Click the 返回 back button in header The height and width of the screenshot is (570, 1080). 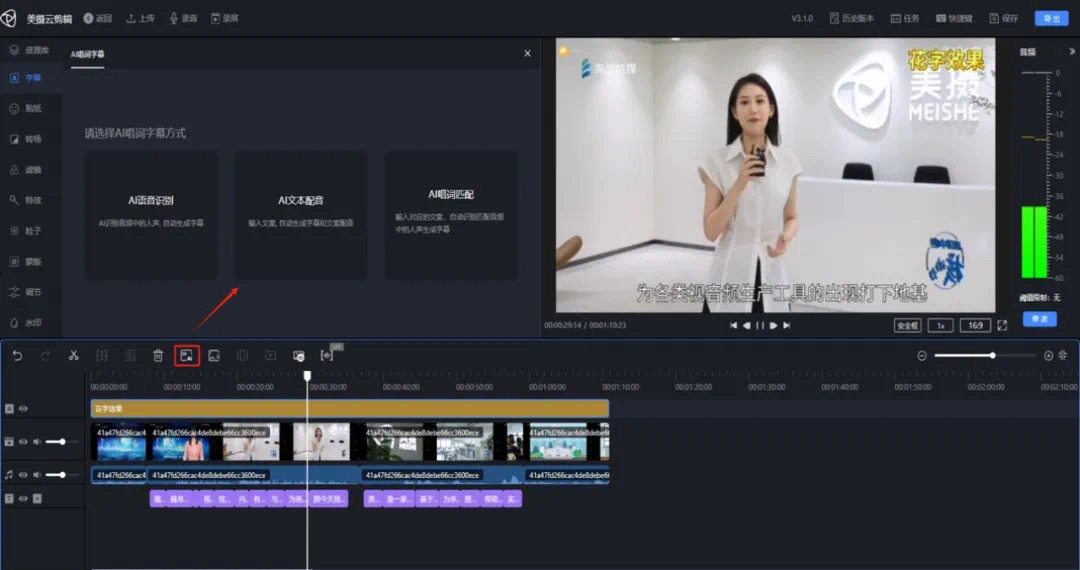[x=98, y=19]
